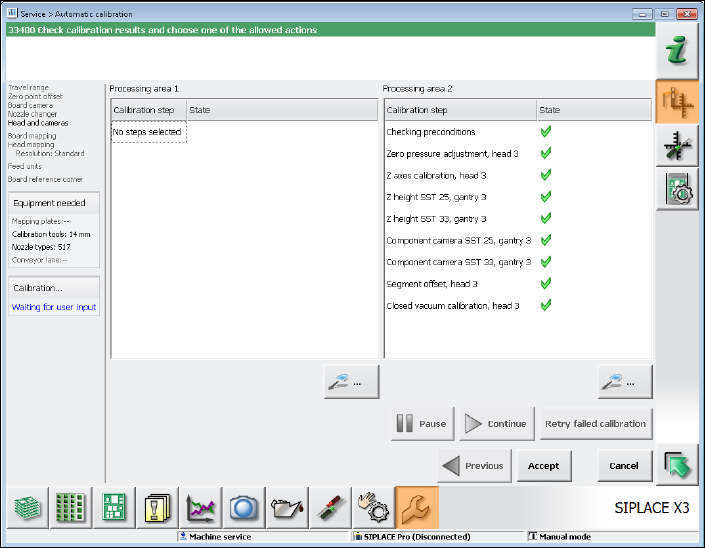Open the camera vision icon
The image size is (705, 548).
point(244,508)
